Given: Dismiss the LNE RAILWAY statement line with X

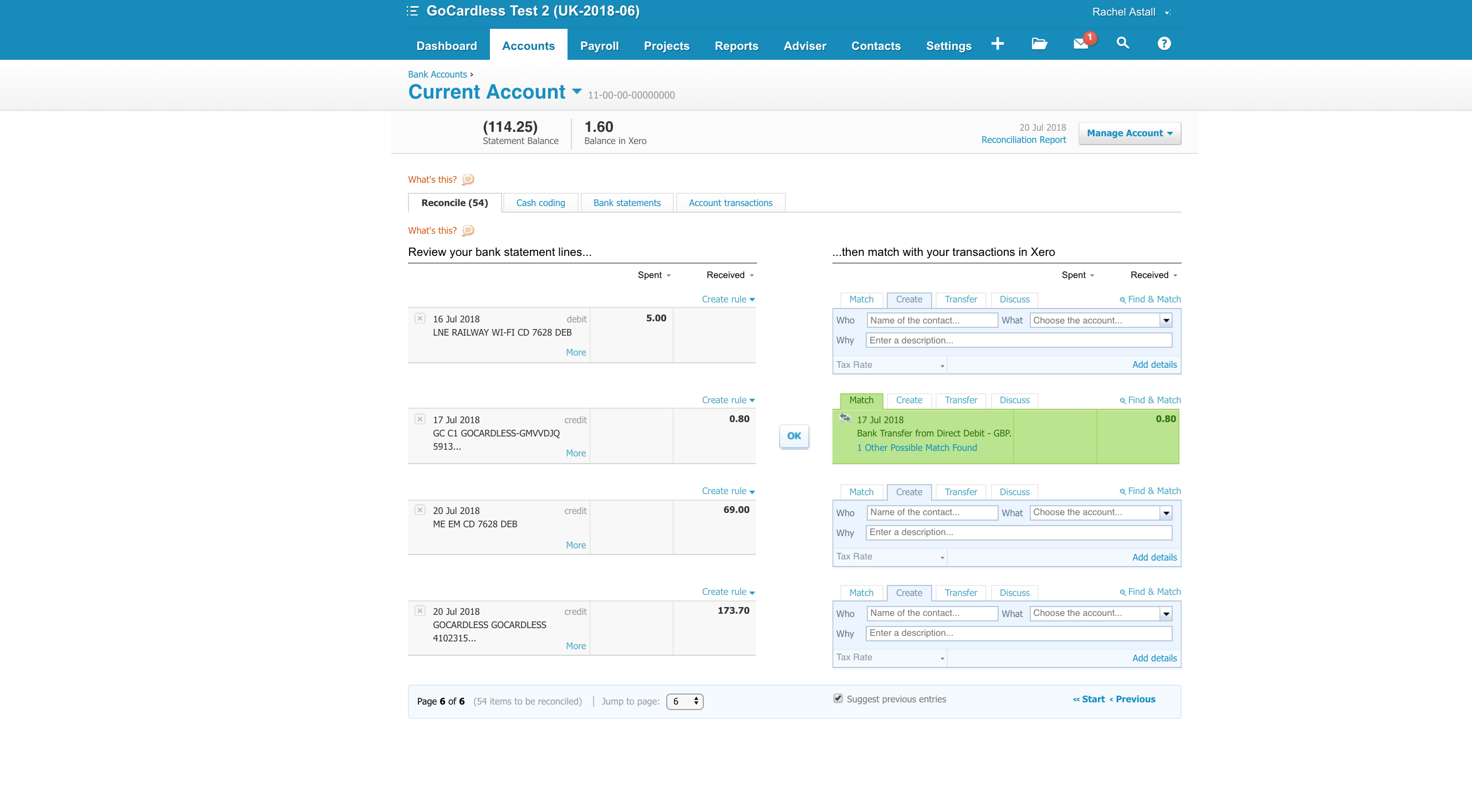Looking at the screenshot, I should point(421,317).
